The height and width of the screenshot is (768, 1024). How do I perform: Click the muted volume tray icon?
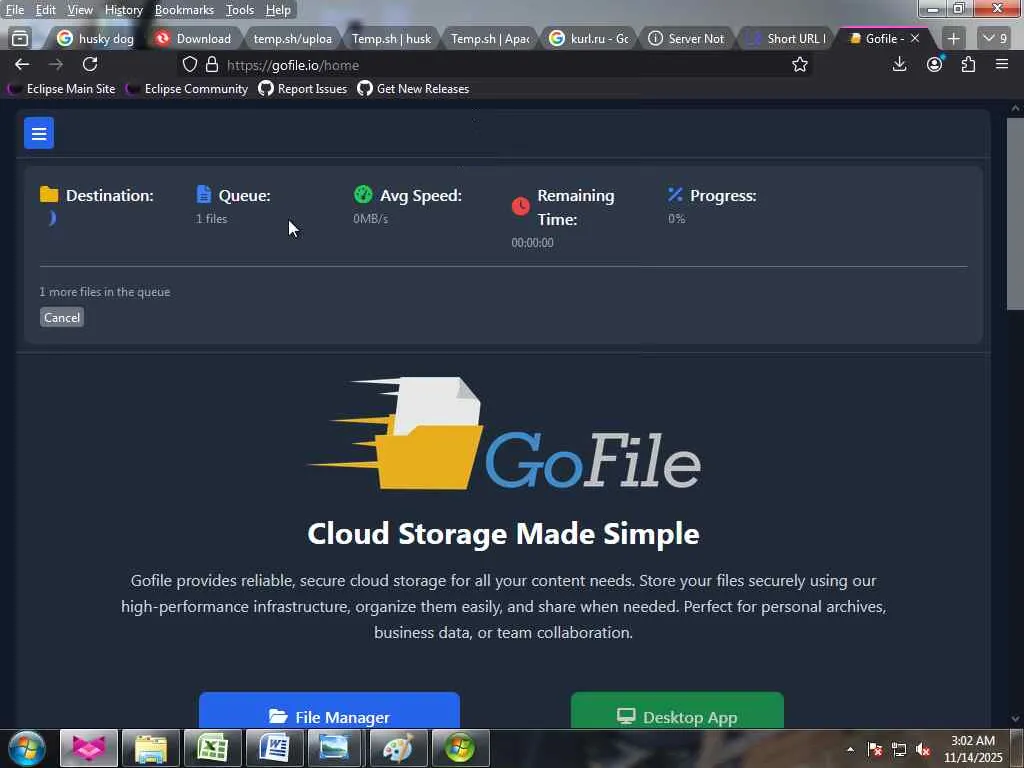point(923,749)
